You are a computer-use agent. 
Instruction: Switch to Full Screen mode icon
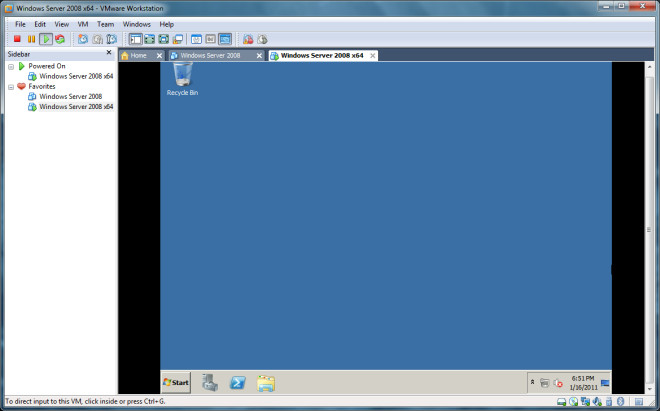(163, 39)
